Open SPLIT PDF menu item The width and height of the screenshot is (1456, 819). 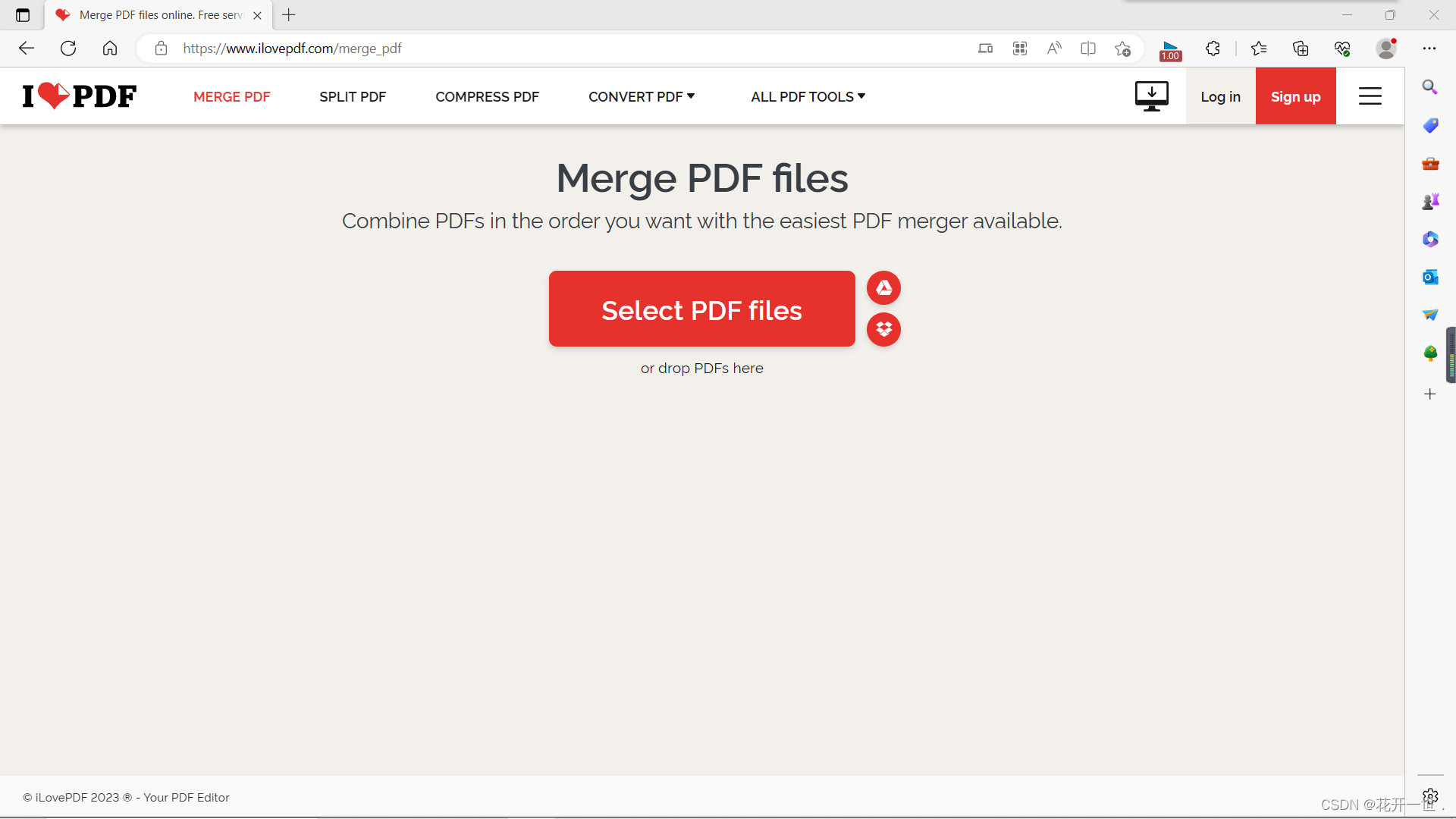pos(353,96)
